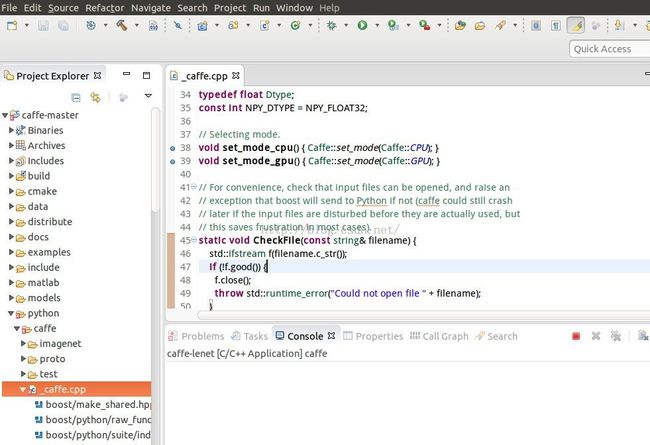
Task: Click the editor horizontal scrollbar
Action: 424,315
